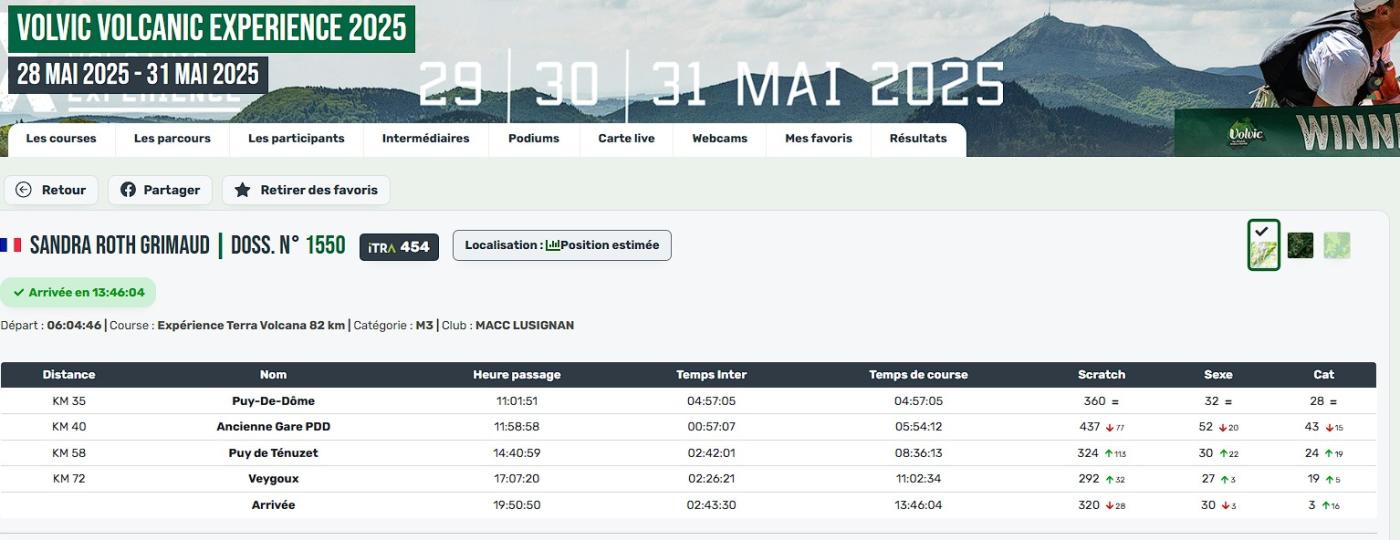Screen dimensions: 1400x540
Task: Open the Podiums tab
Action: [x=533, y=139]
